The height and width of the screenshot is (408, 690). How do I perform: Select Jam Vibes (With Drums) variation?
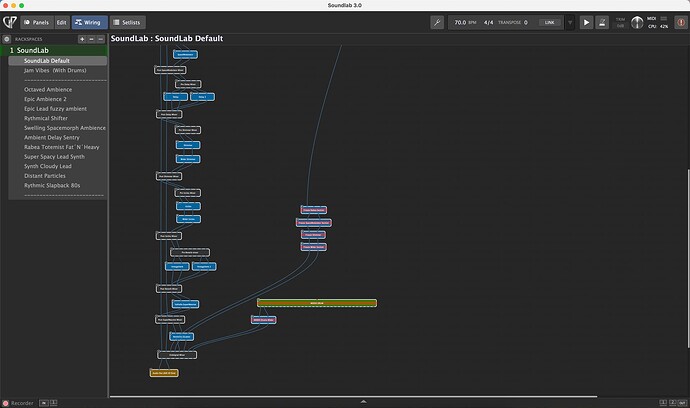(58, 70)
